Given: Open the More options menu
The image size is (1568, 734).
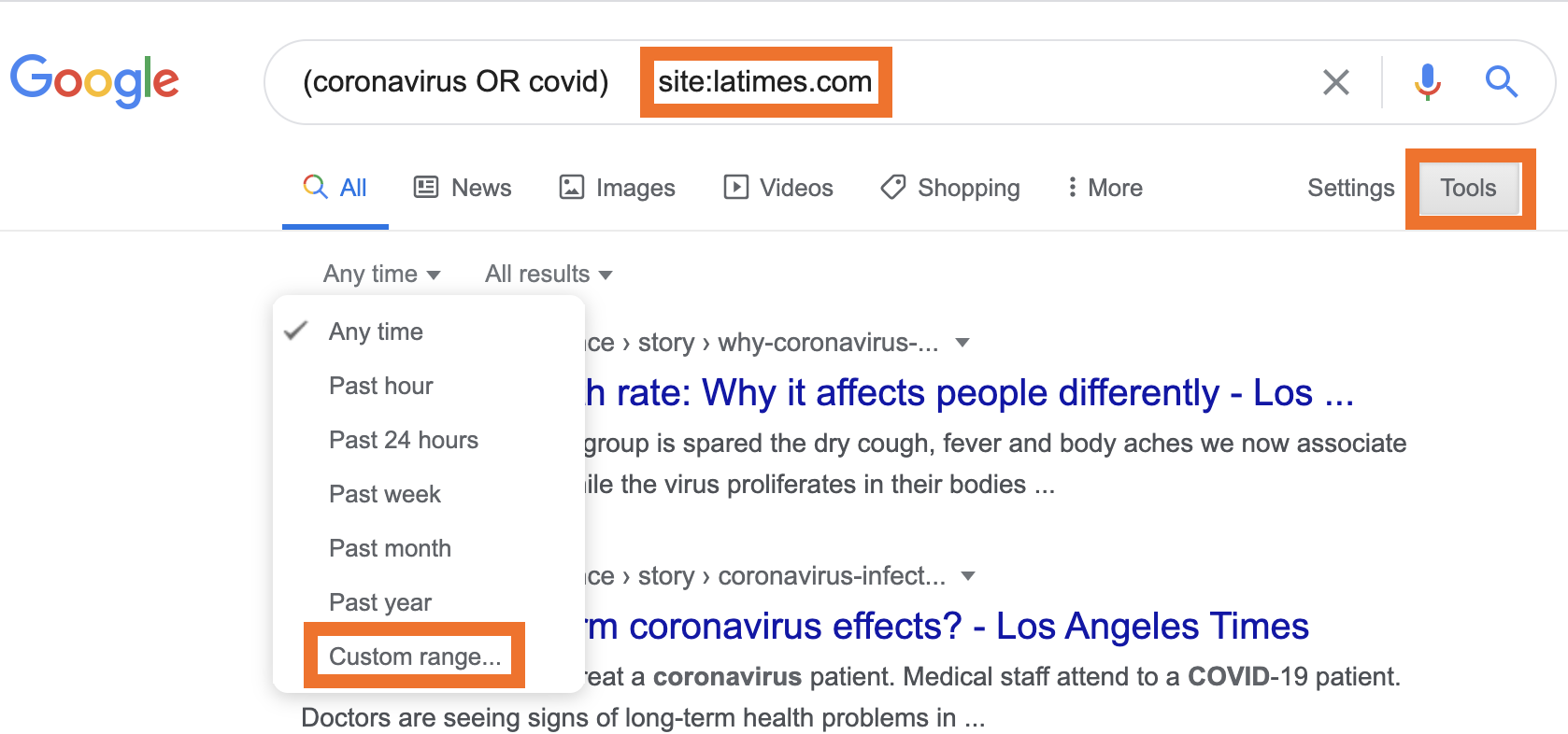Looking at the screenshot, I should click(1105, 188).
